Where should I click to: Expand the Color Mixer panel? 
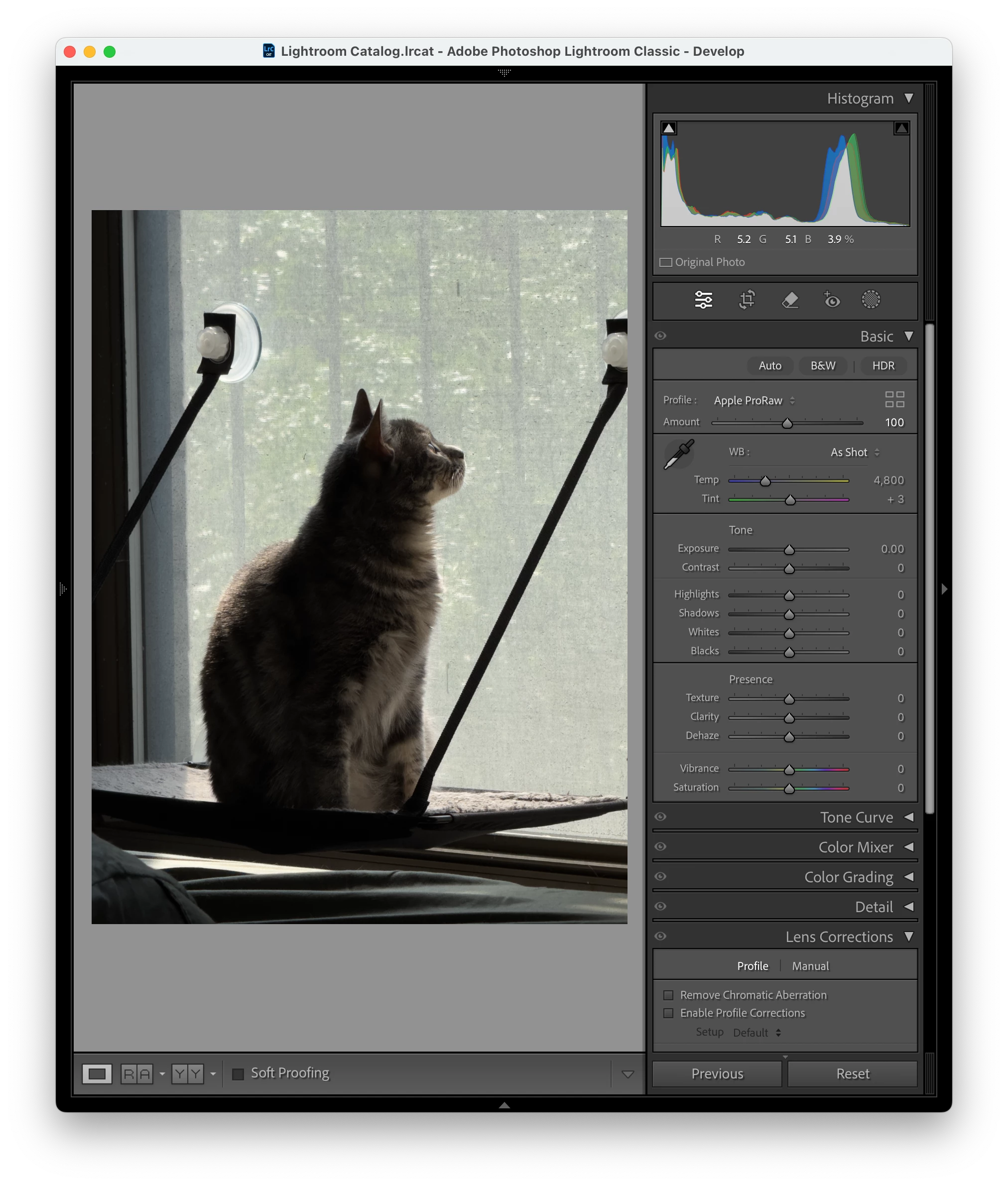[x=908, y=846]
